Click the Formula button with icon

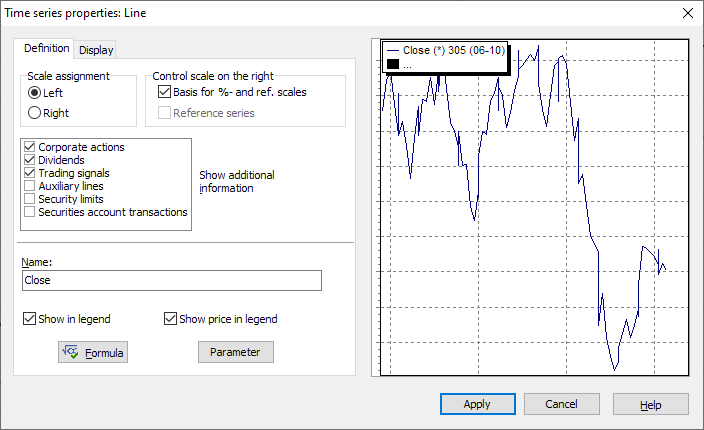(x=93, y=352)
